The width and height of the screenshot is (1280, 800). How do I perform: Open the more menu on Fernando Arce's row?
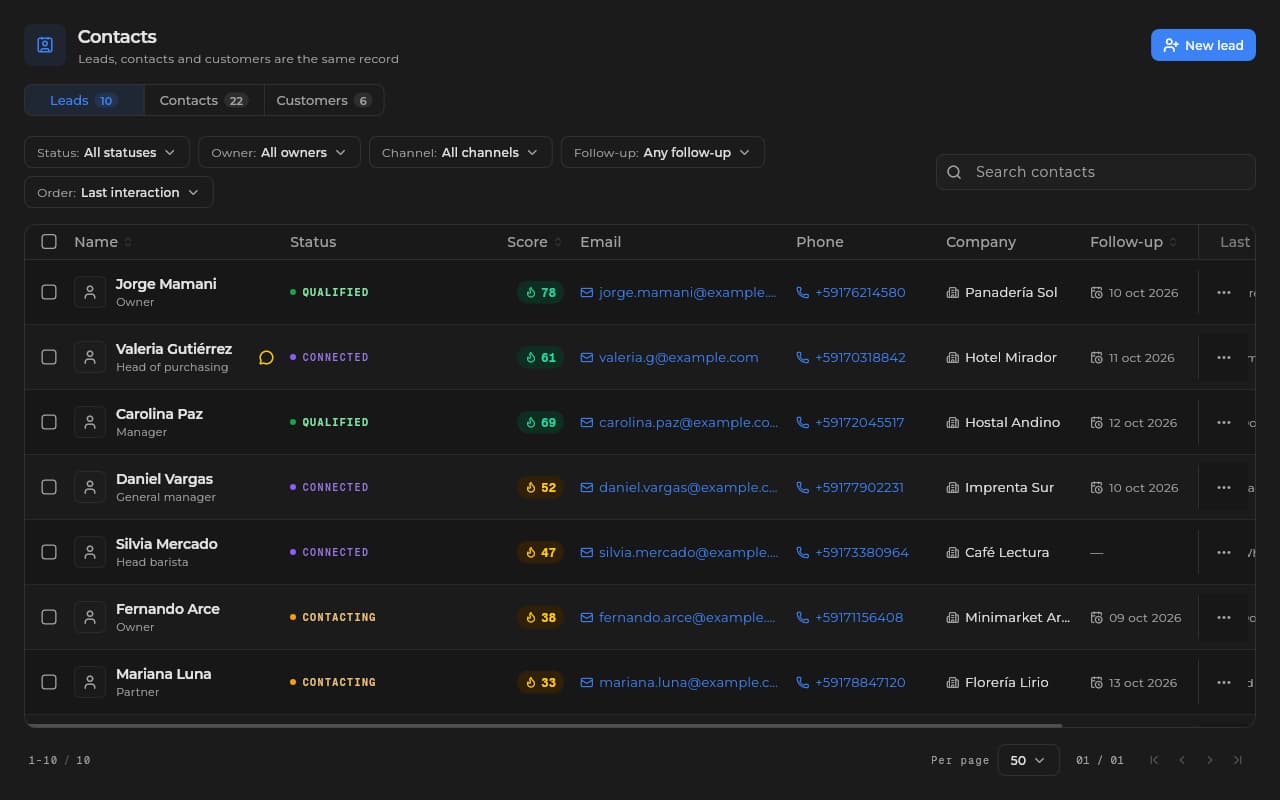click(x=1223, y=617)
